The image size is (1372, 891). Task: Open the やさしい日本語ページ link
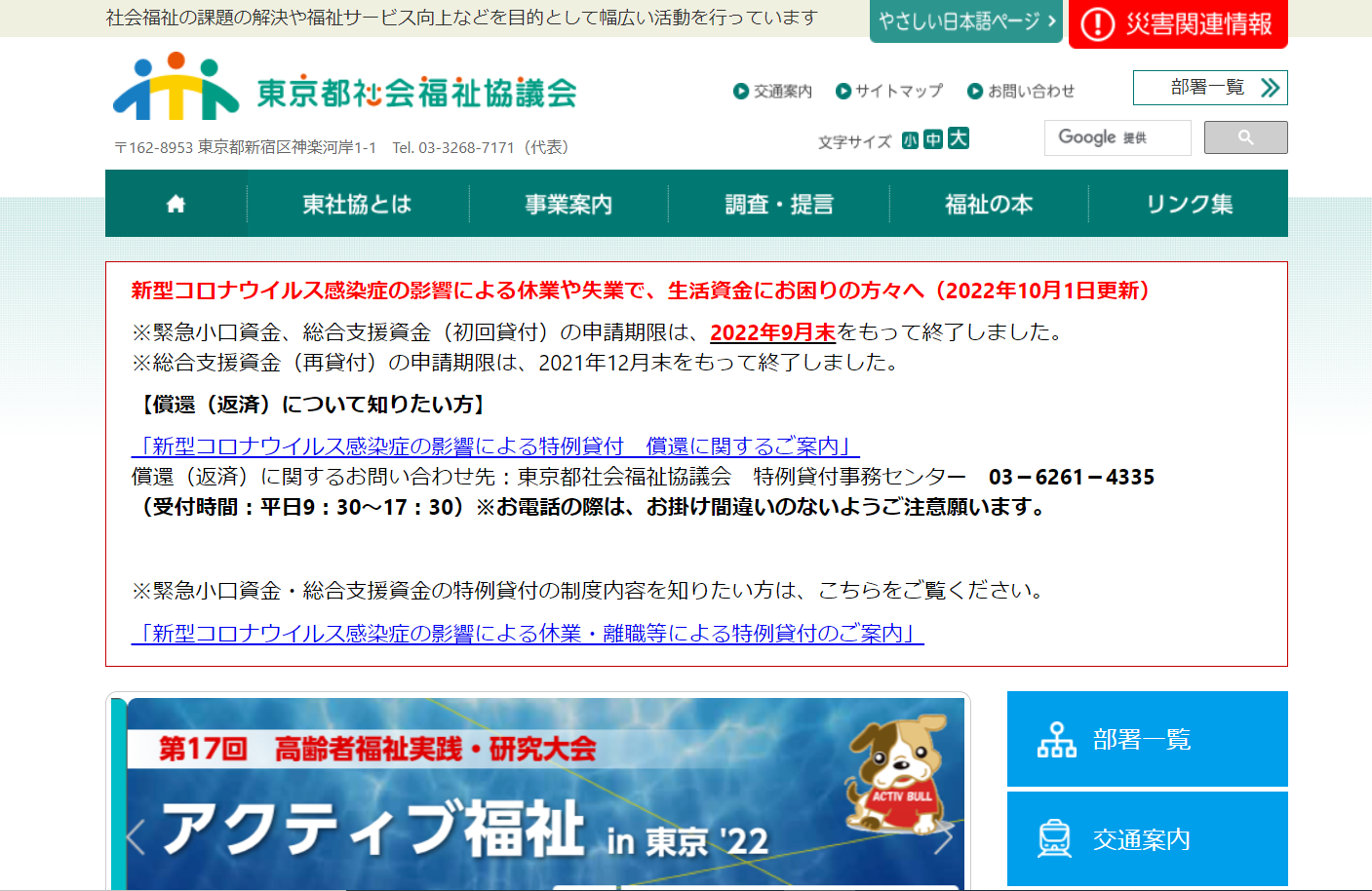tap(965, 20)
